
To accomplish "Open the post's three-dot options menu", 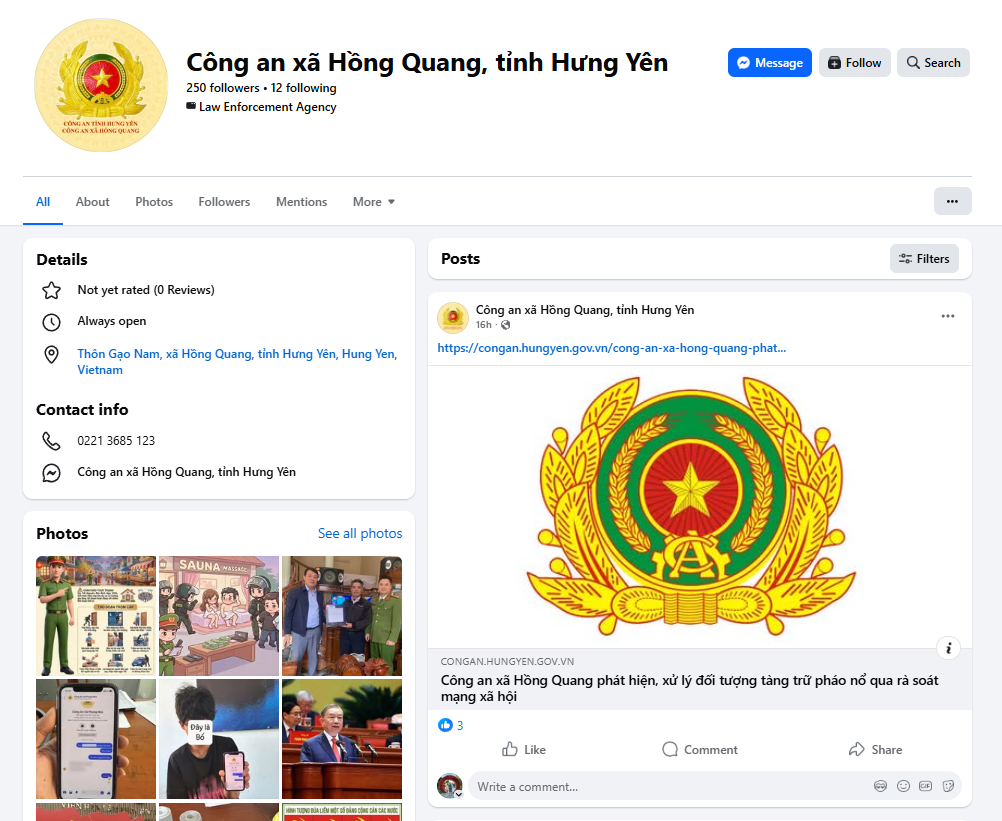I will pyautogui.click(x=947, y=317).
